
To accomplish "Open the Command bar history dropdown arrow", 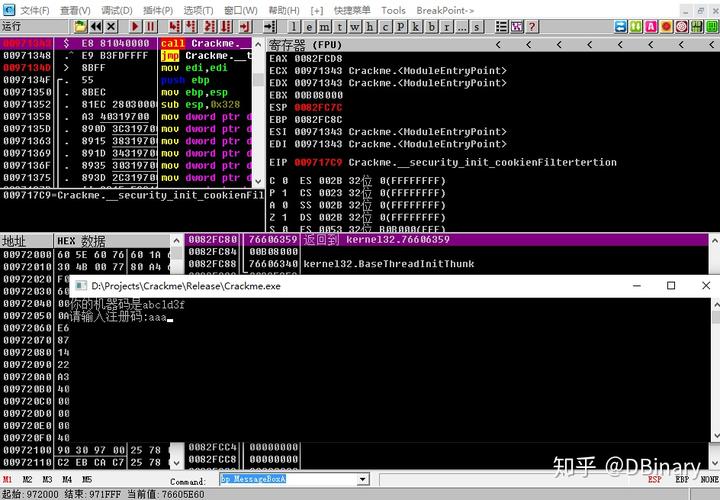I will [363, 479].
